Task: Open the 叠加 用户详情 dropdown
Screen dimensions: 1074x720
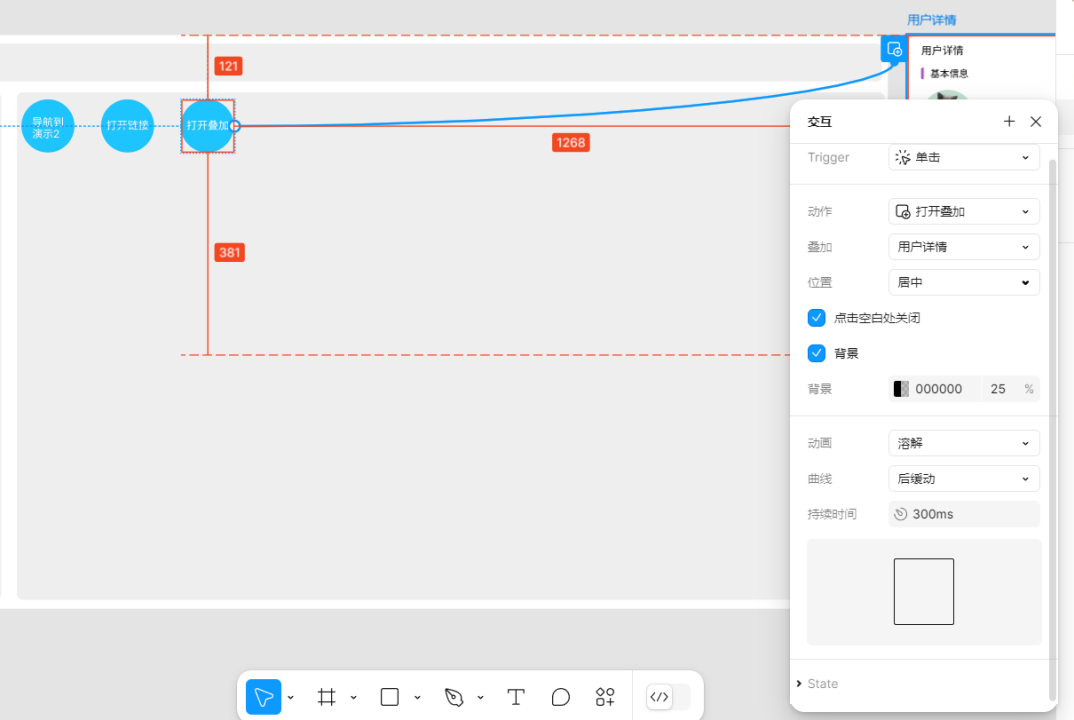Action: 964,247
